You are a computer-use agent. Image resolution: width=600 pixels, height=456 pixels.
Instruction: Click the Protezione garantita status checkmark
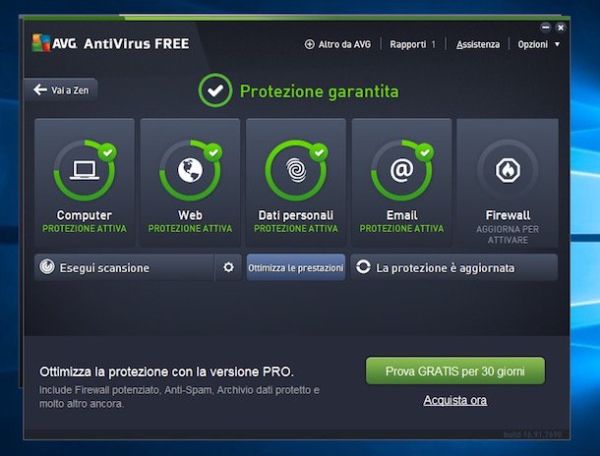(215, 91)
